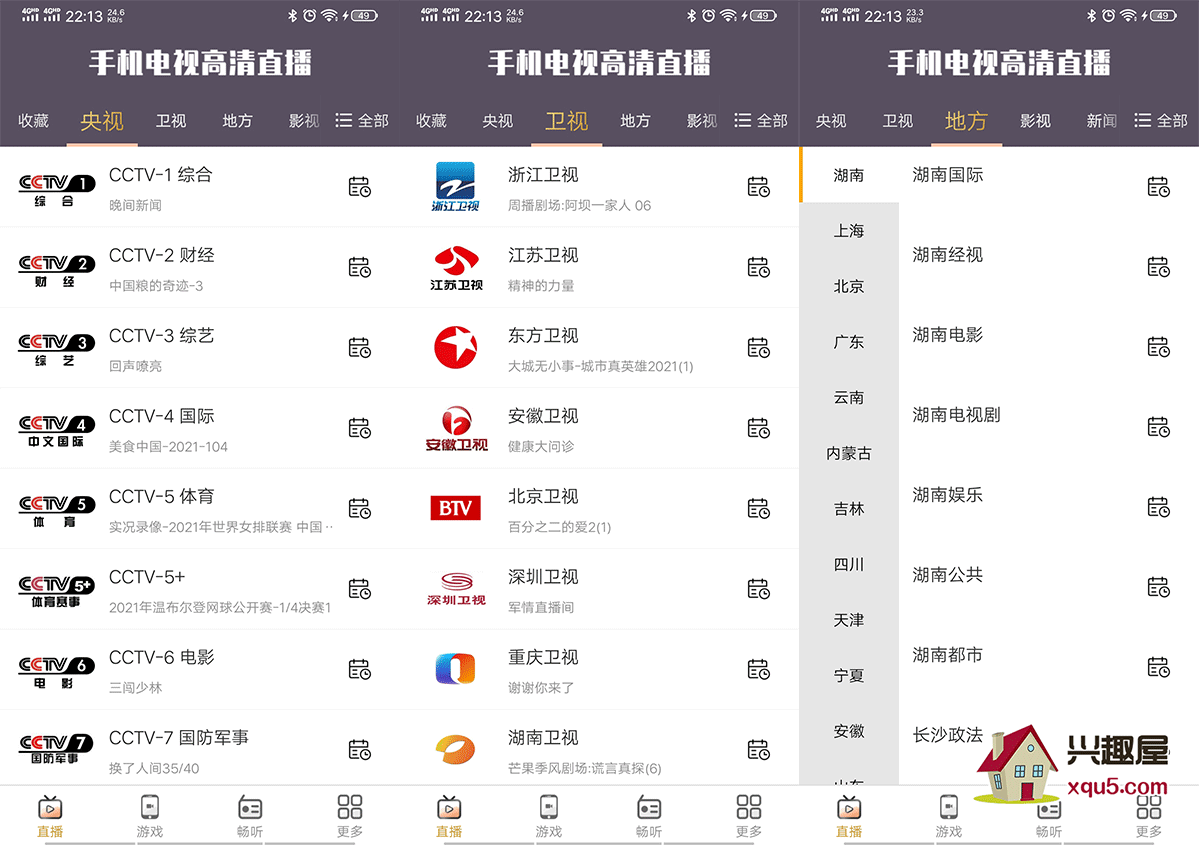Select 内蒙古 in the province list
This screenshot has width=1200, height=845.
(849, 453)
